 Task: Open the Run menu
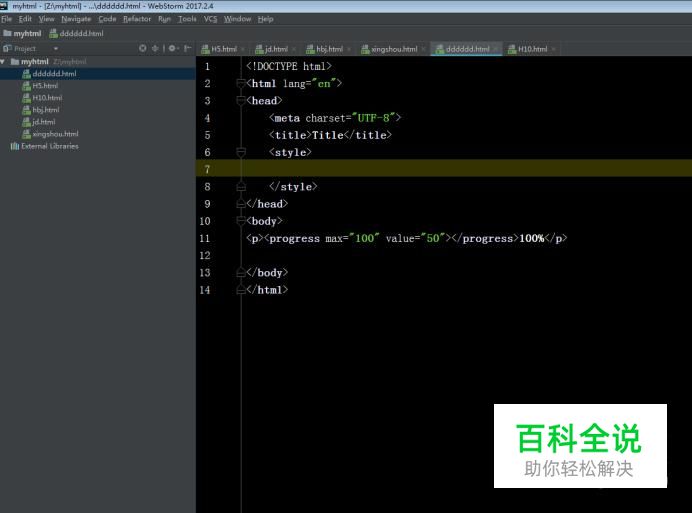click(164, 19)
